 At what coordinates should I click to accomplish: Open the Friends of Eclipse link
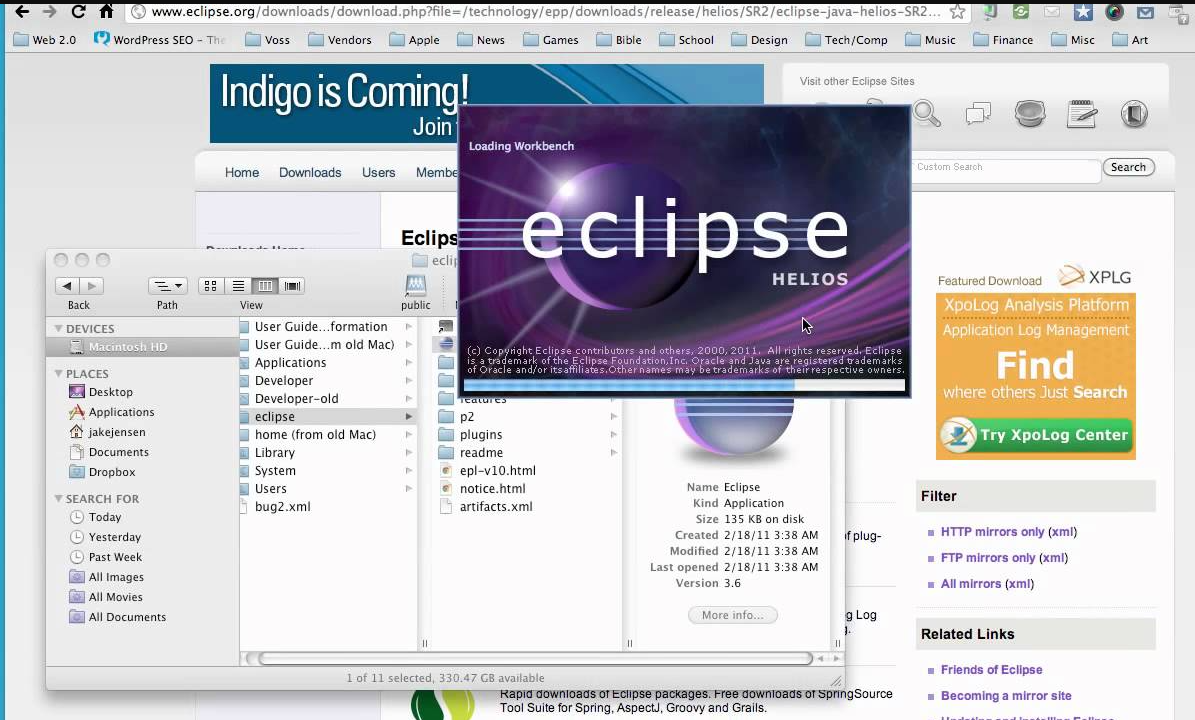click(x=992, y=670)
